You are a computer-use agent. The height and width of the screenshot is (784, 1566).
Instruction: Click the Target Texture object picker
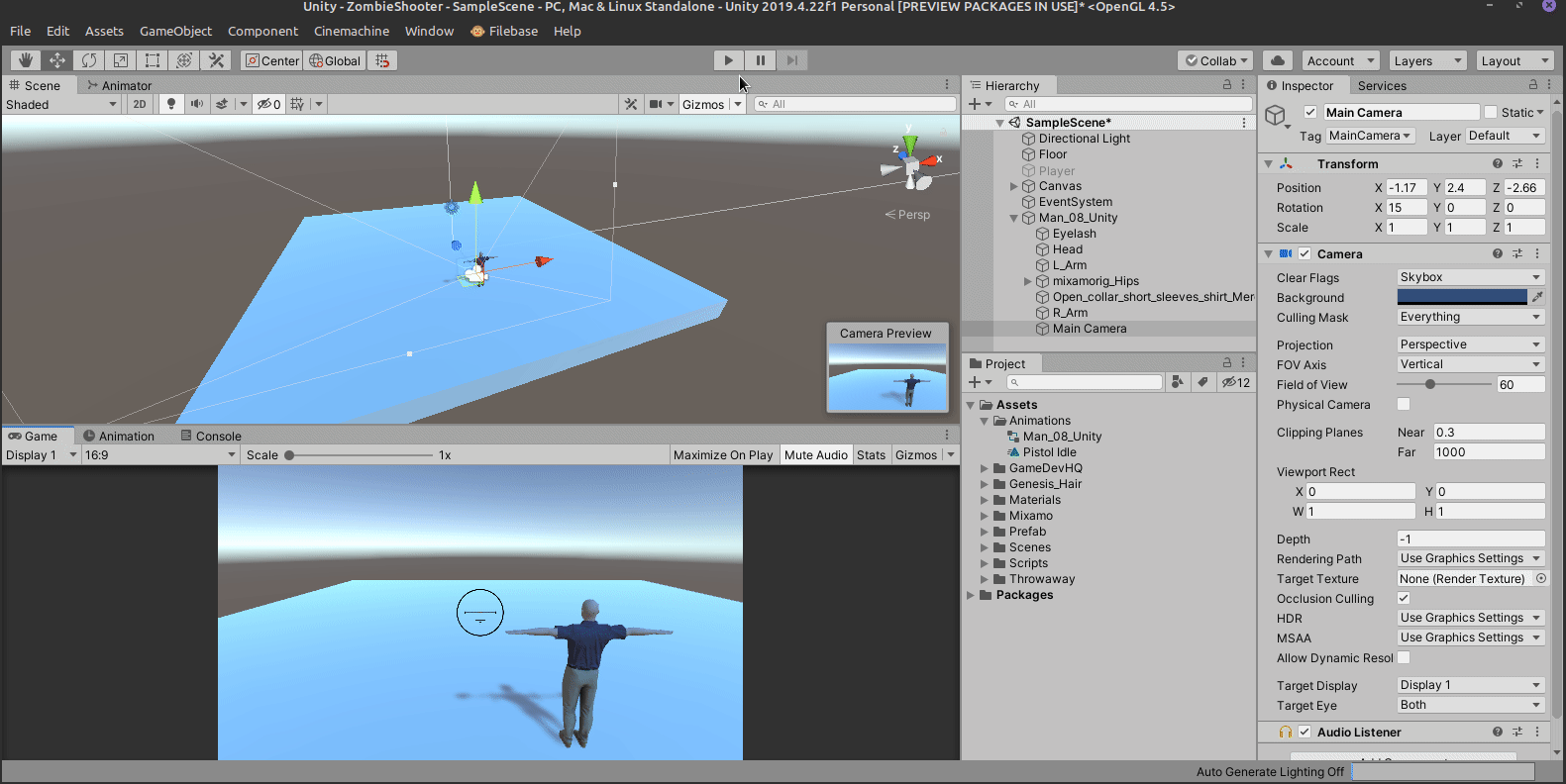[1541, 578]
